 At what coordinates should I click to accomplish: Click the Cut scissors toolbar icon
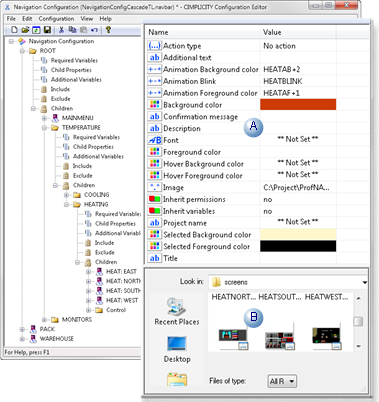(x=61, y=30)
